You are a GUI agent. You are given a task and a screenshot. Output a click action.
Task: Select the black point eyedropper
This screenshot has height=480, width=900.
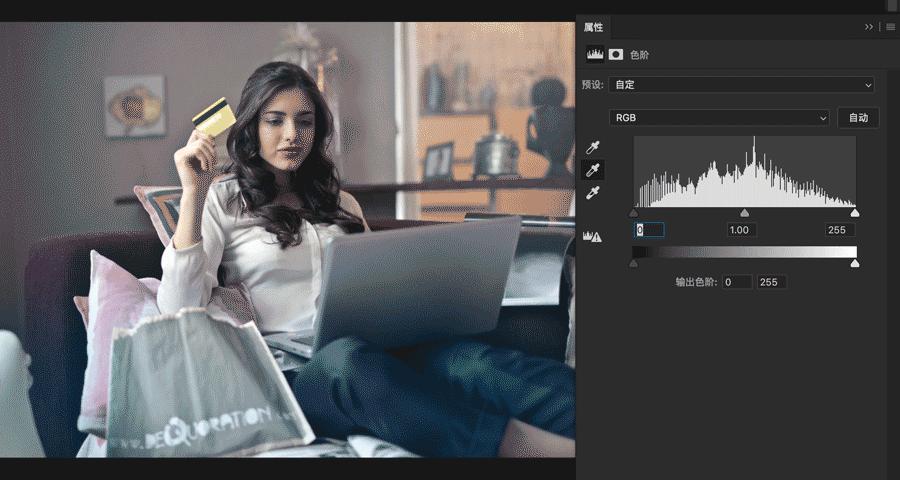(592, 148)
